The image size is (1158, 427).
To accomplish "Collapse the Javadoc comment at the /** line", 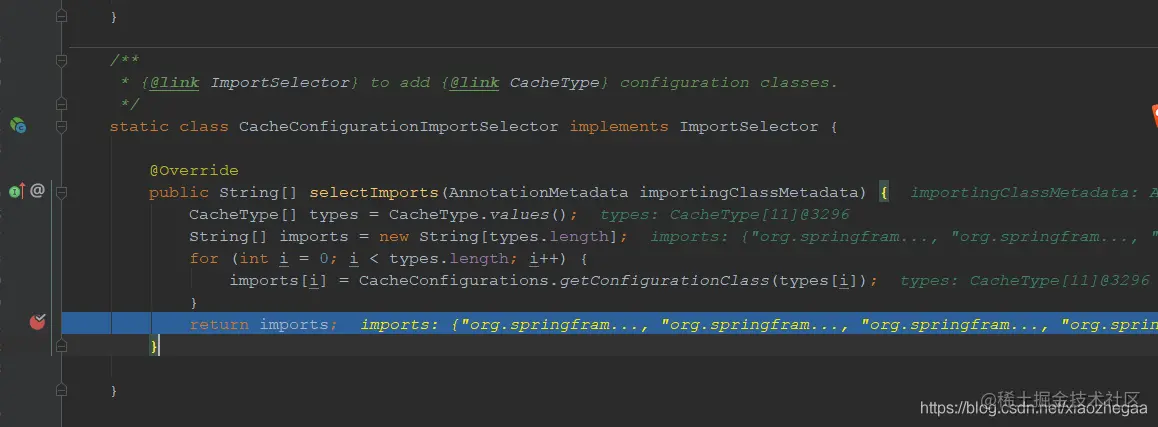I will click(x=61, y=60).
